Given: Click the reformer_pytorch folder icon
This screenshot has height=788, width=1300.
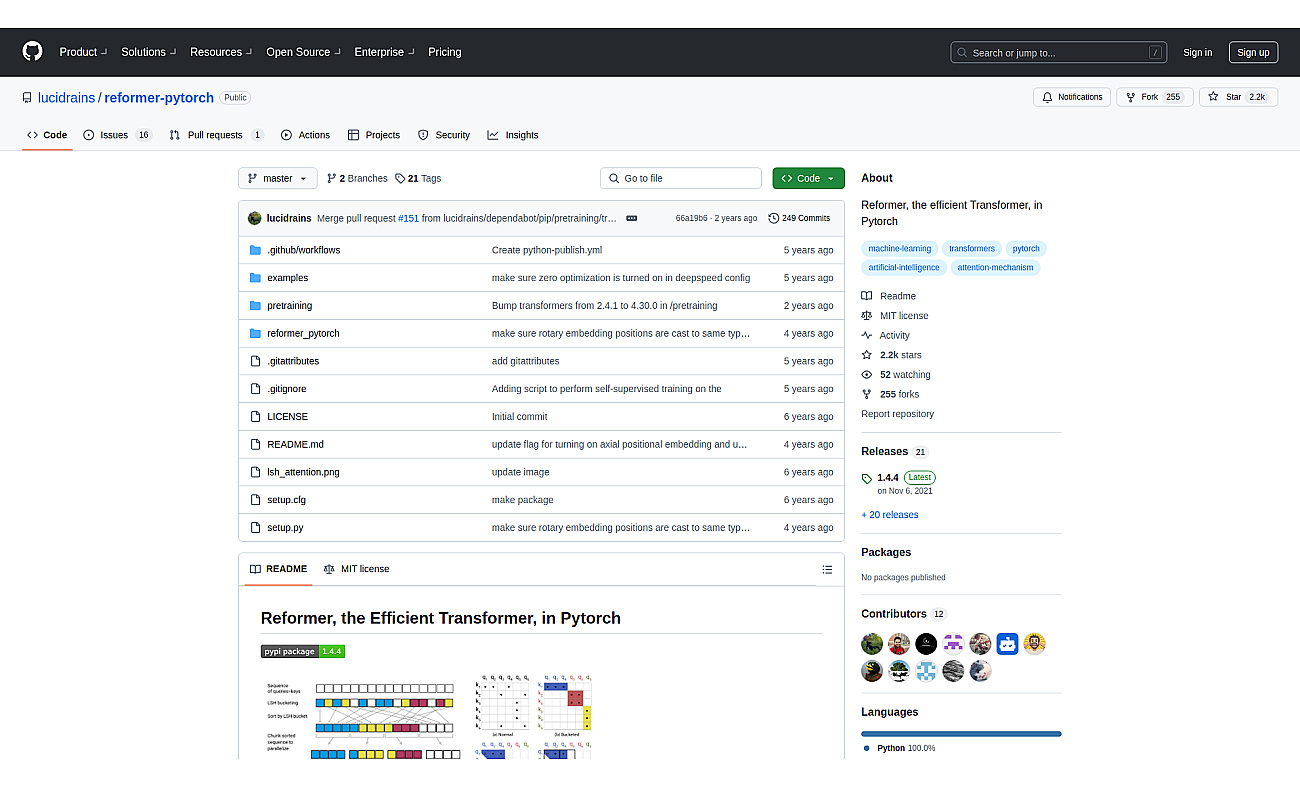Looking at the screenshot, I should (255, 333).
